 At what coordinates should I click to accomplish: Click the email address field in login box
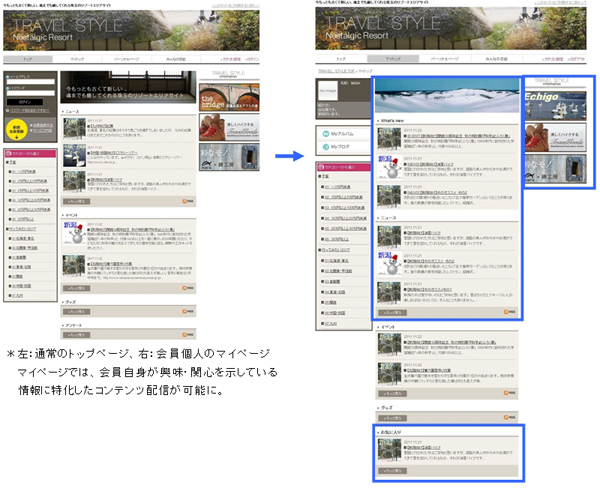point(31,82)
